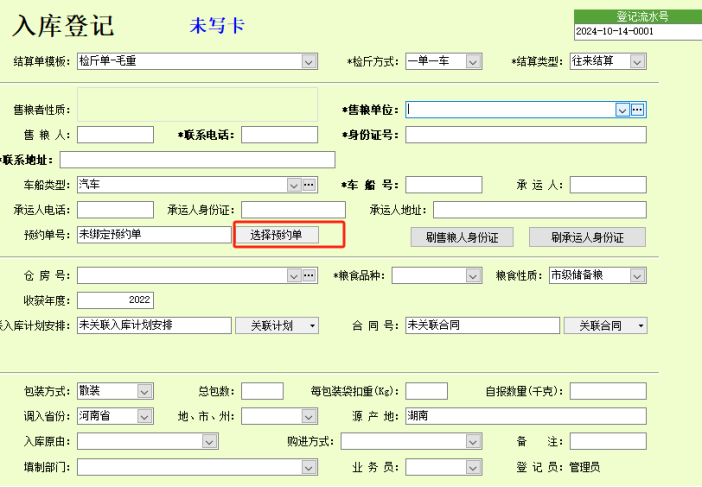Click the 关联合同 dropdown button
Viewport: 702px width, 487px height.
pos(605,325)
